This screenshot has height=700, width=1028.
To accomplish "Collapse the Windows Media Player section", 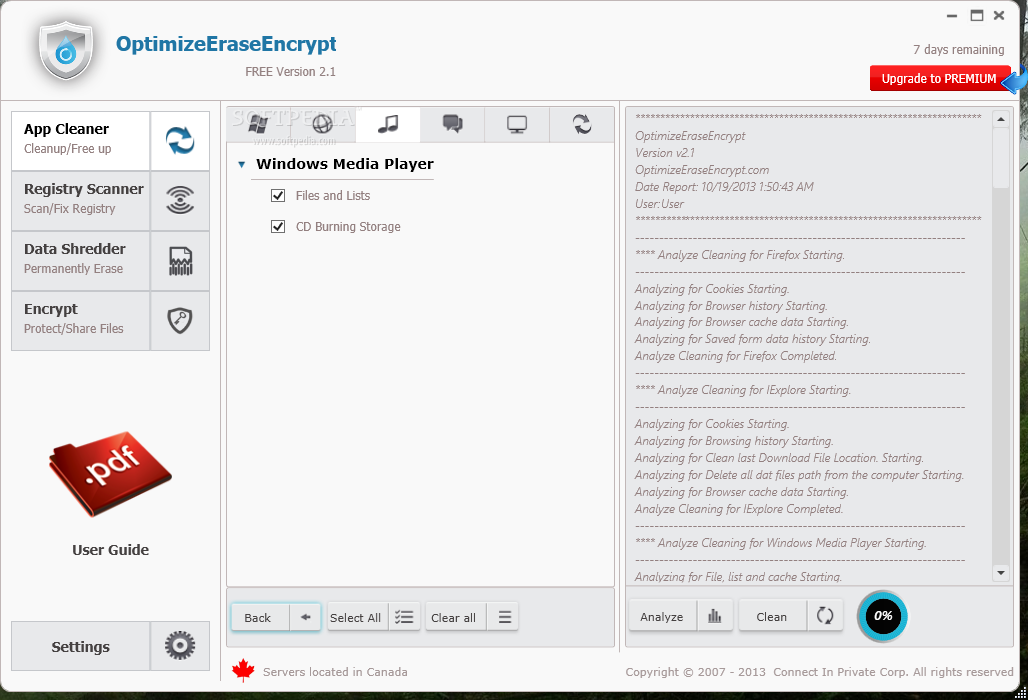I will (242, 165).
